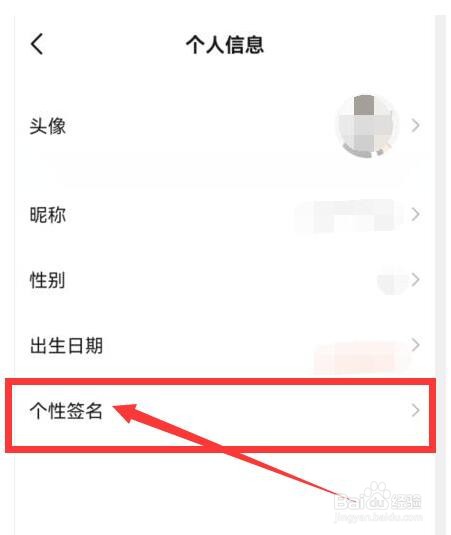Tap the chevron on 性别 row
The image size is (451, 535).
(415, 279)
